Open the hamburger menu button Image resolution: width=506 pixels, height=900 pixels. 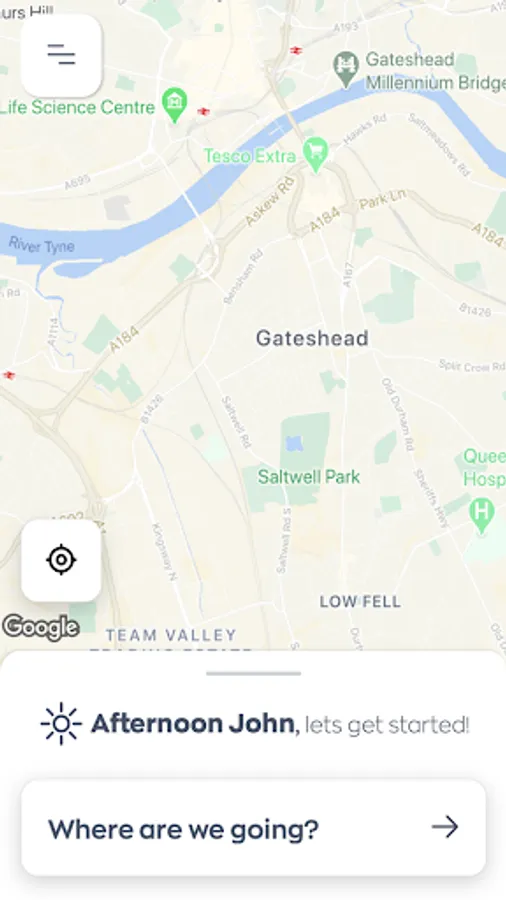click(61, 55)
